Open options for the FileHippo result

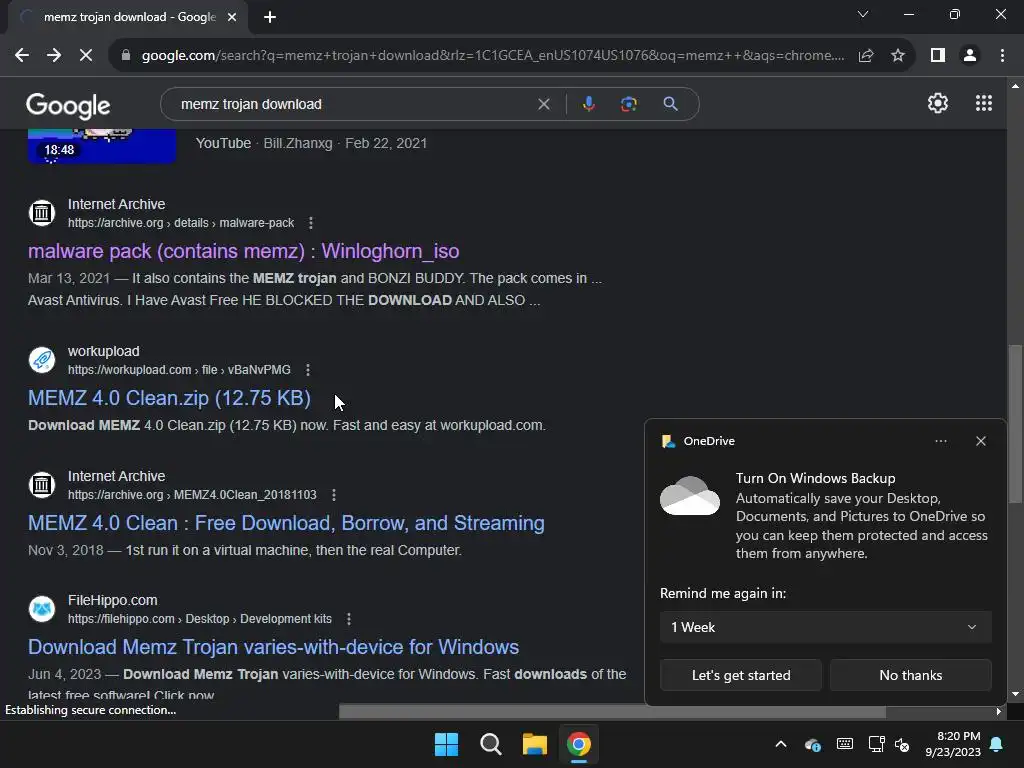tap(349, 618)
